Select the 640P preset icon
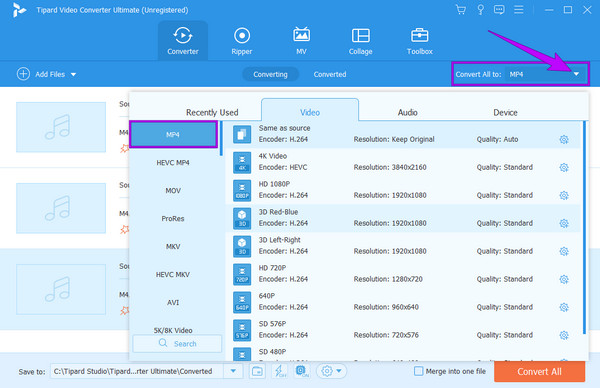Screen dimensions: 600x388 (242, 302)
